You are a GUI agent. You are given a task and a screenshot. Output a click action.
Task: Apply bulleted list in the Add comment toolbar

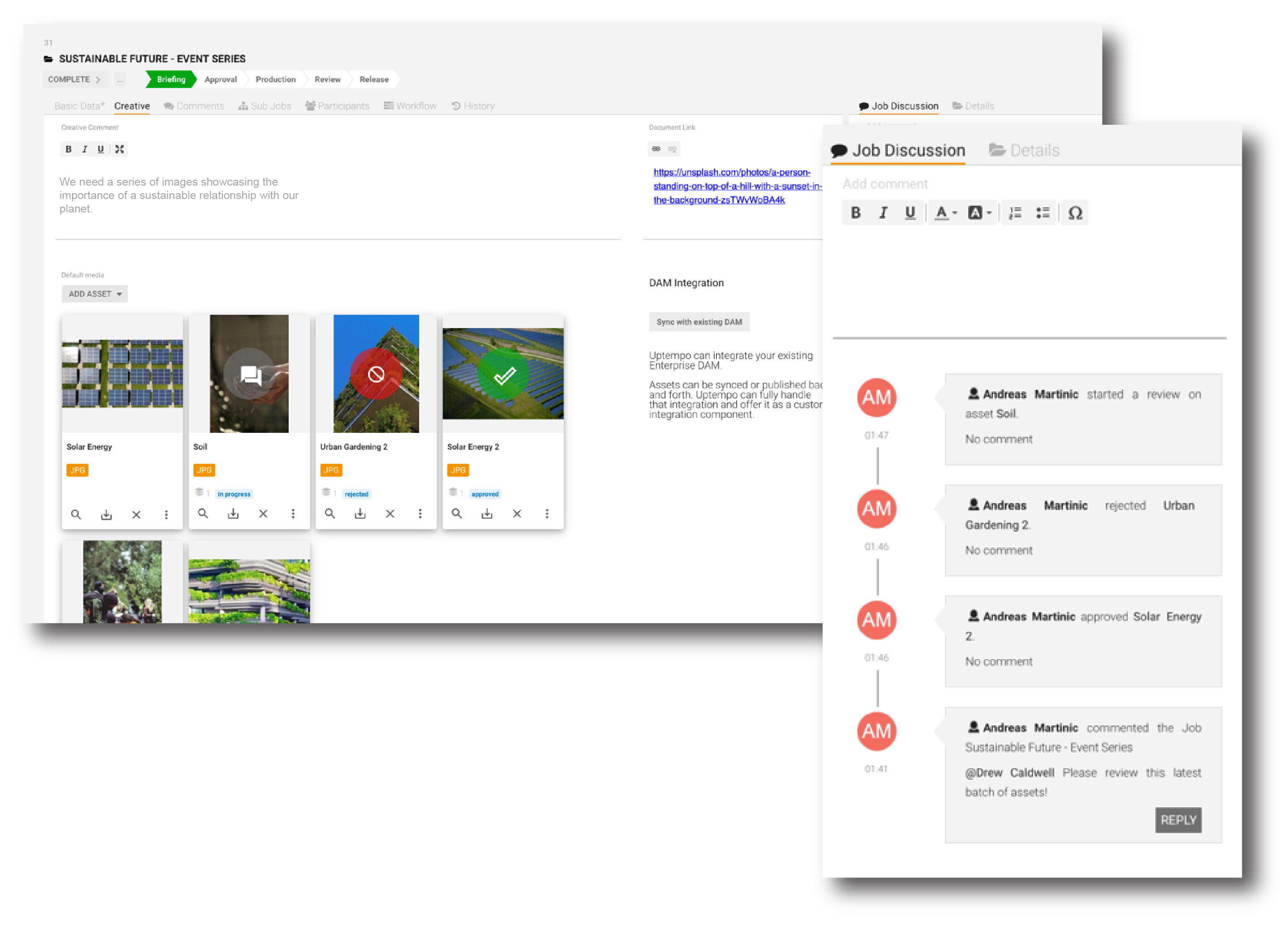coord(1044,212)
